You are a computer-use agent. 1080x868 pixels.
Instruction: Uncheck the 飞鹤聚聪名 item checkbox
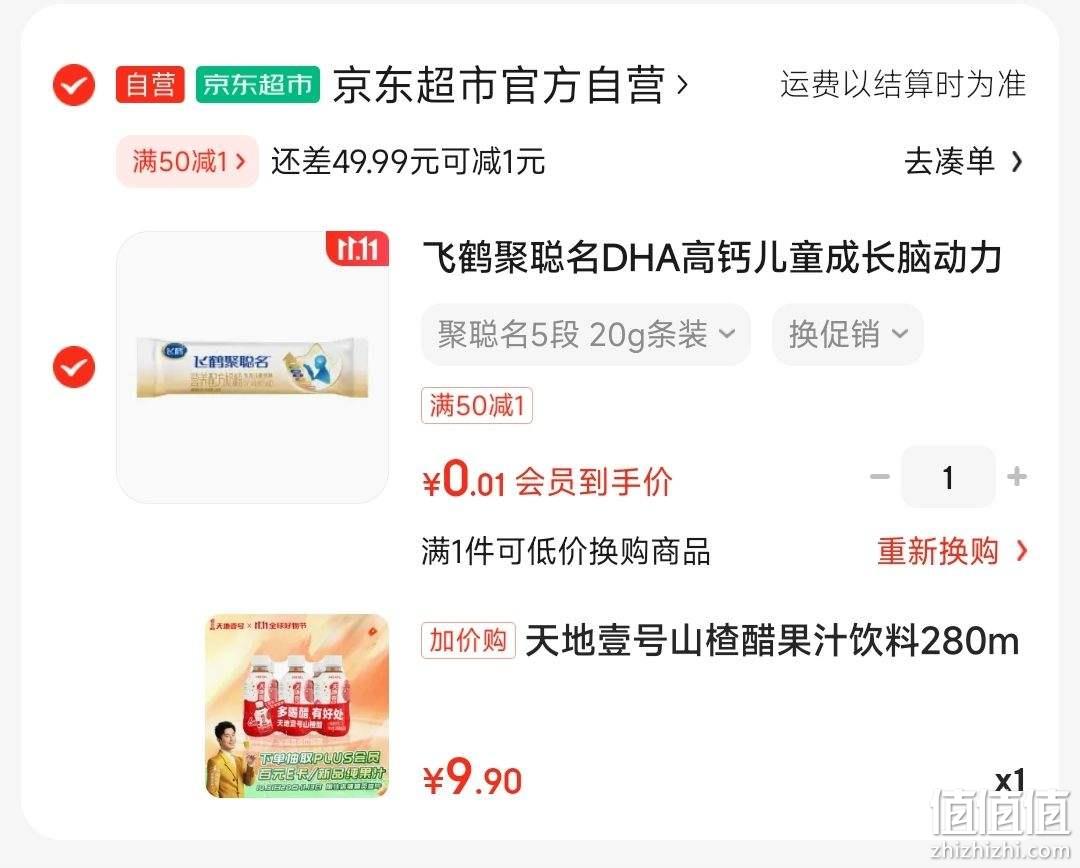pyautogui.click(x=74, y=367)
